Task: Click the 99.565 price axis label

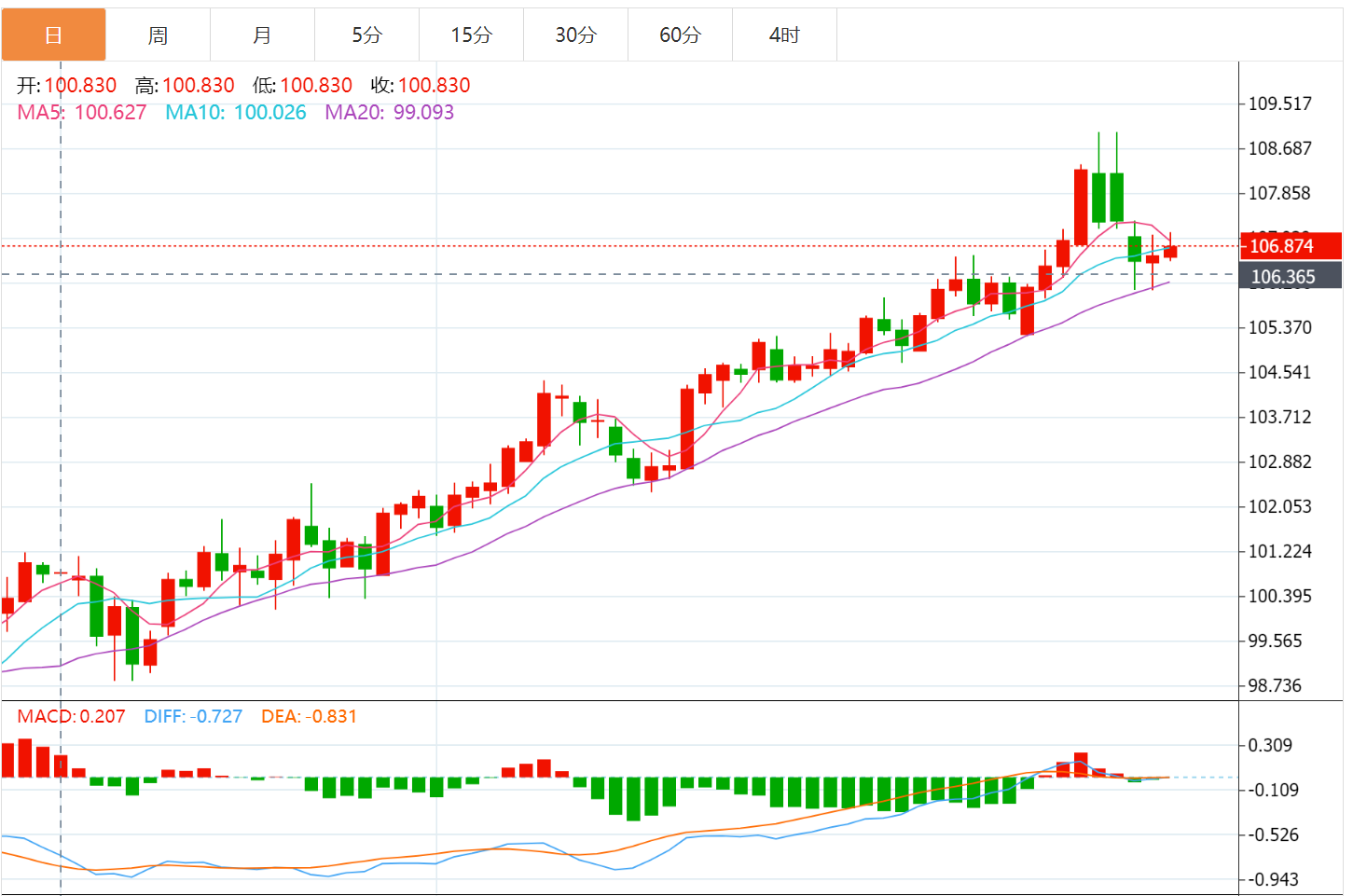Action: (x=1276, y=641)
